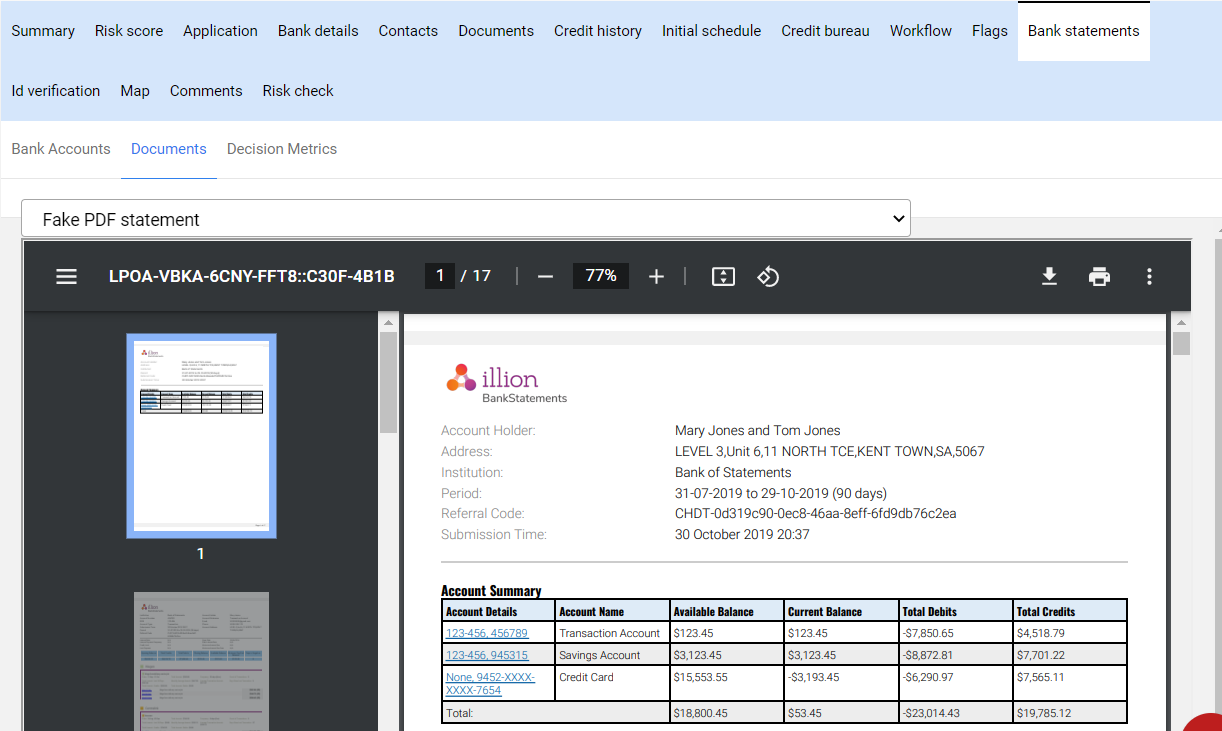Select the Bank Accounts sub-tab
The width and height of the screenshot is (1222, 731).
tap(61, 149)
